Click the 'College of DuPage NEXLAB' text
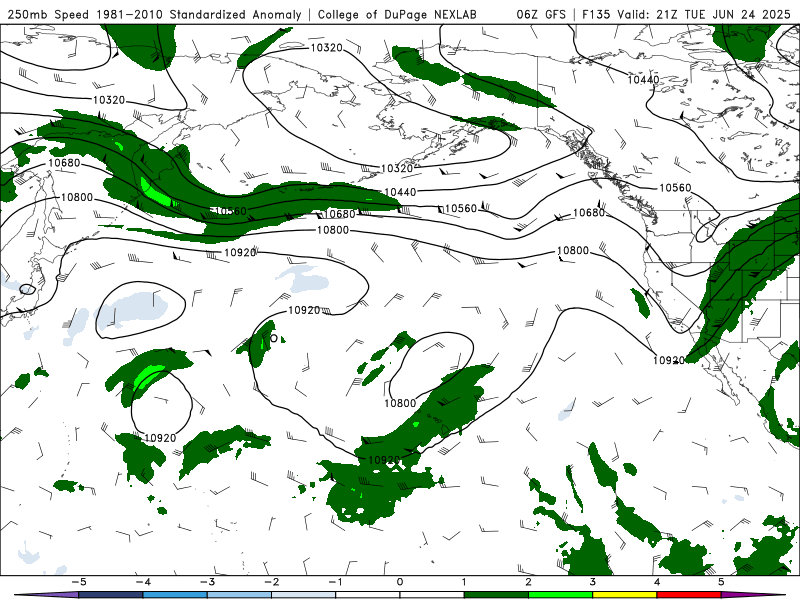Screen dimensions: 800x600 point(397,14)
